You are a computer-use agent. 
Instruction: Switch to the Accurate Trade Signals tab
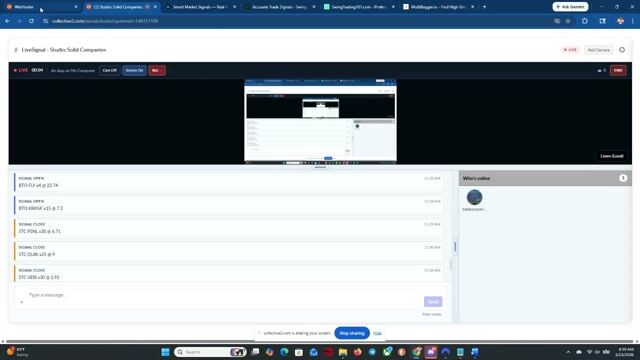(x=279, y=7)
